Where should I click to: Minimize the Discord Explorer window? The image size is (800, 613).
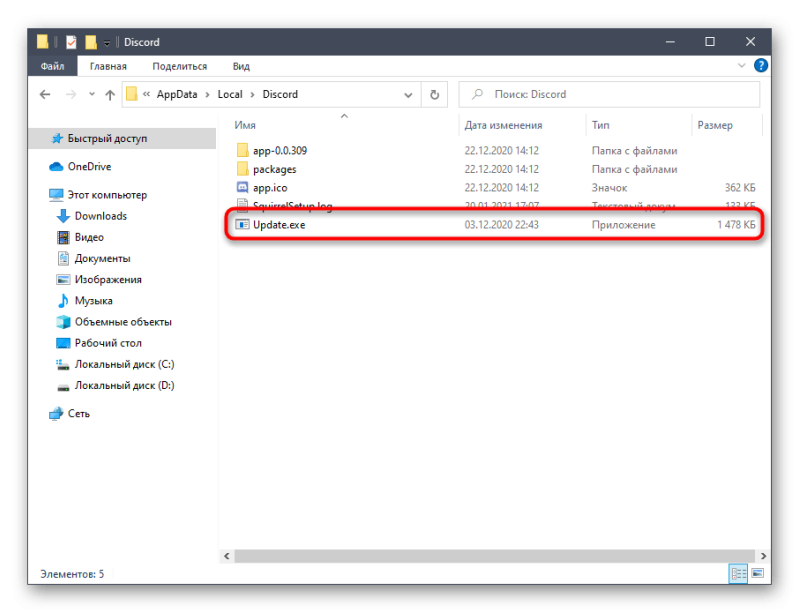(670, 42)
